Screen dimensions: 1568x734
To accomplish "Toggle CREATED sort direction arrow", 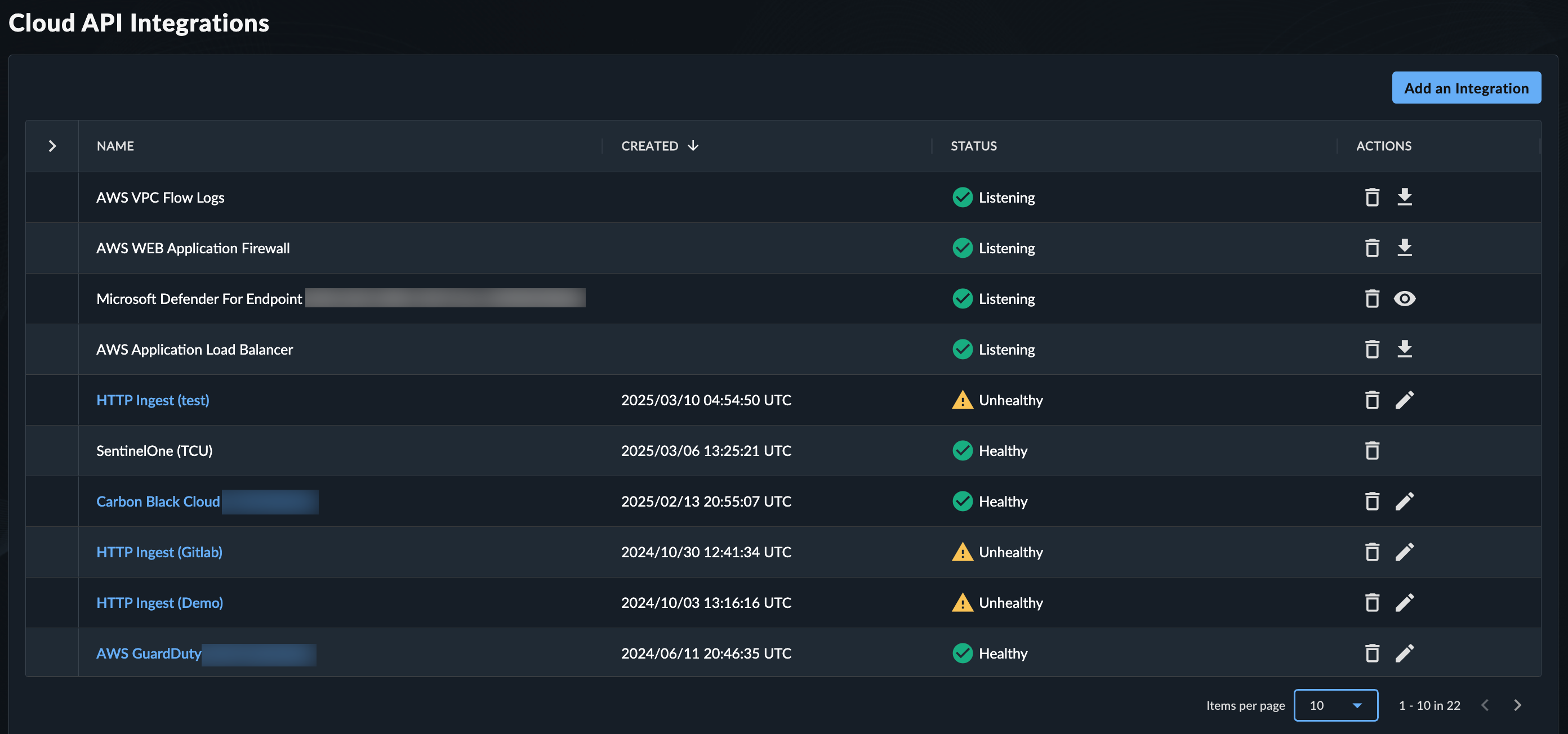I will click(x=693, y=146).
